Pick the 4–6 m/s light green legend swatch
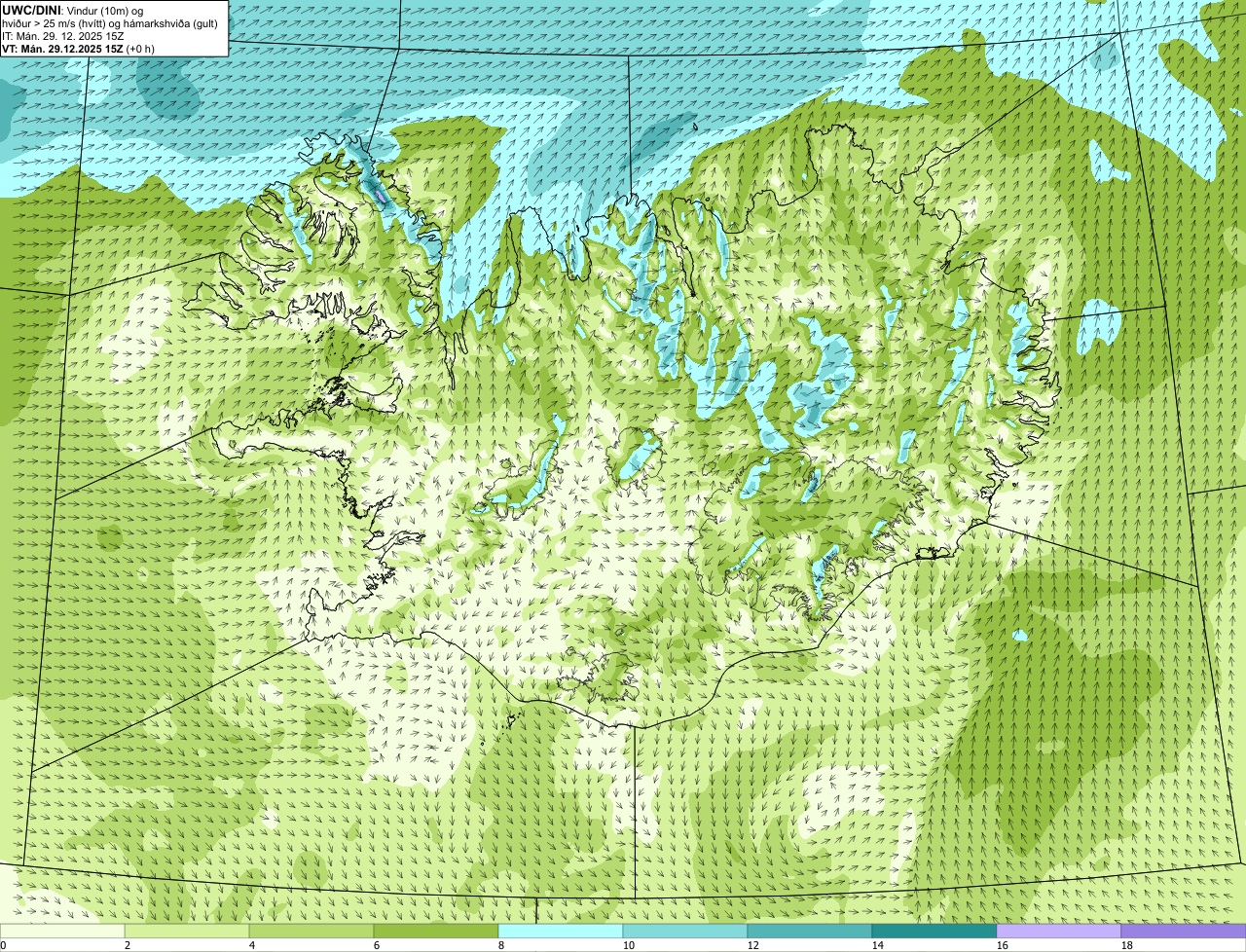 pos(311,931)
